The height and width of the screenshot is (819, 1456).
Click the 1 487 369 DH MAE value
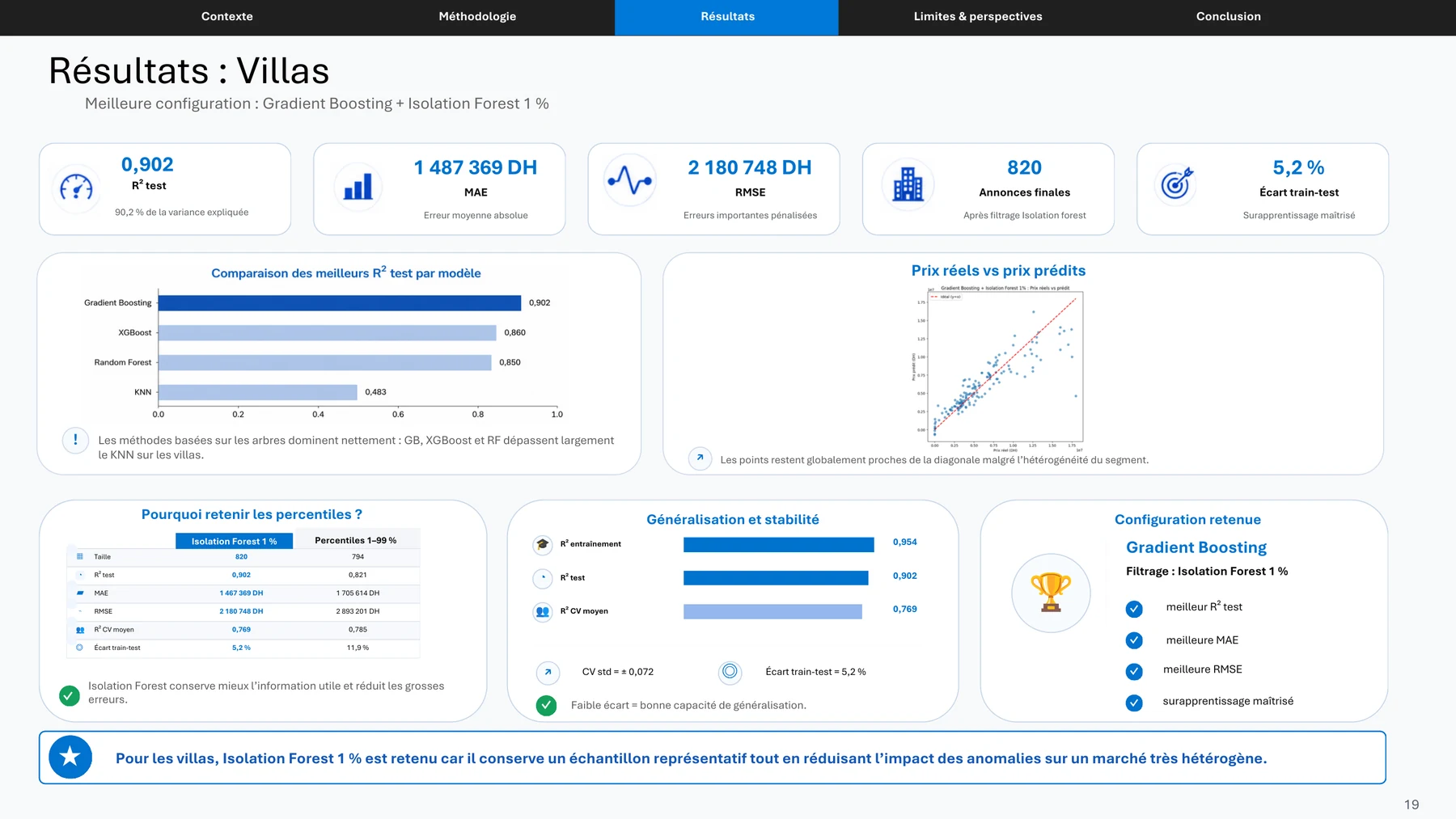click(476, 167)
